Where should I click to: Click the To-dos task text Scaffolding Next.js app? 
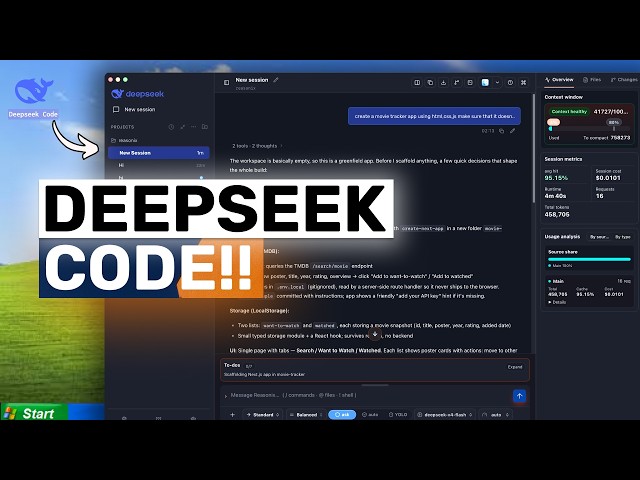click(264, 374)
